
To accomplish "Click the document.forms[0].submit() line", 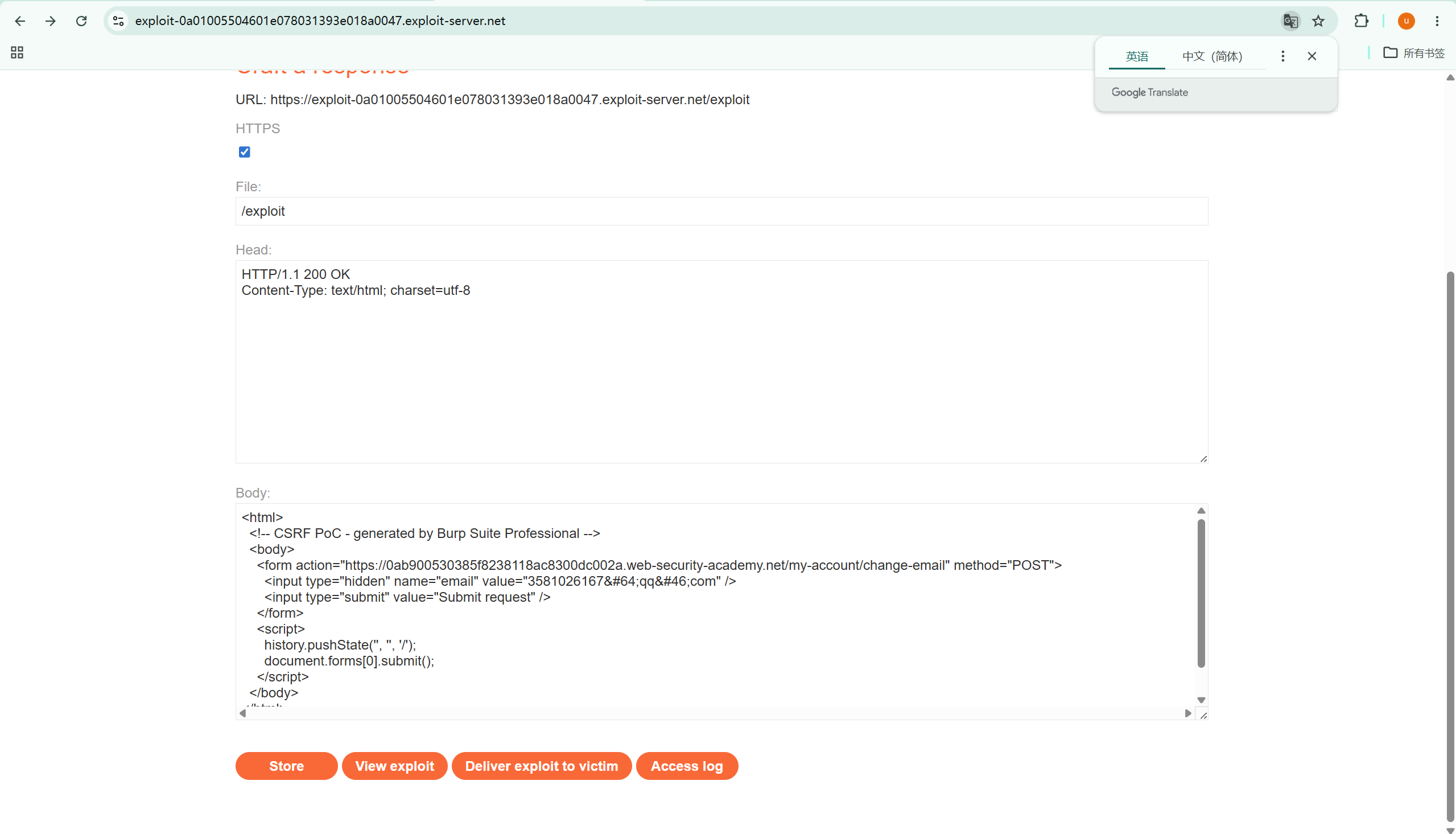I will tap(349, 661).
